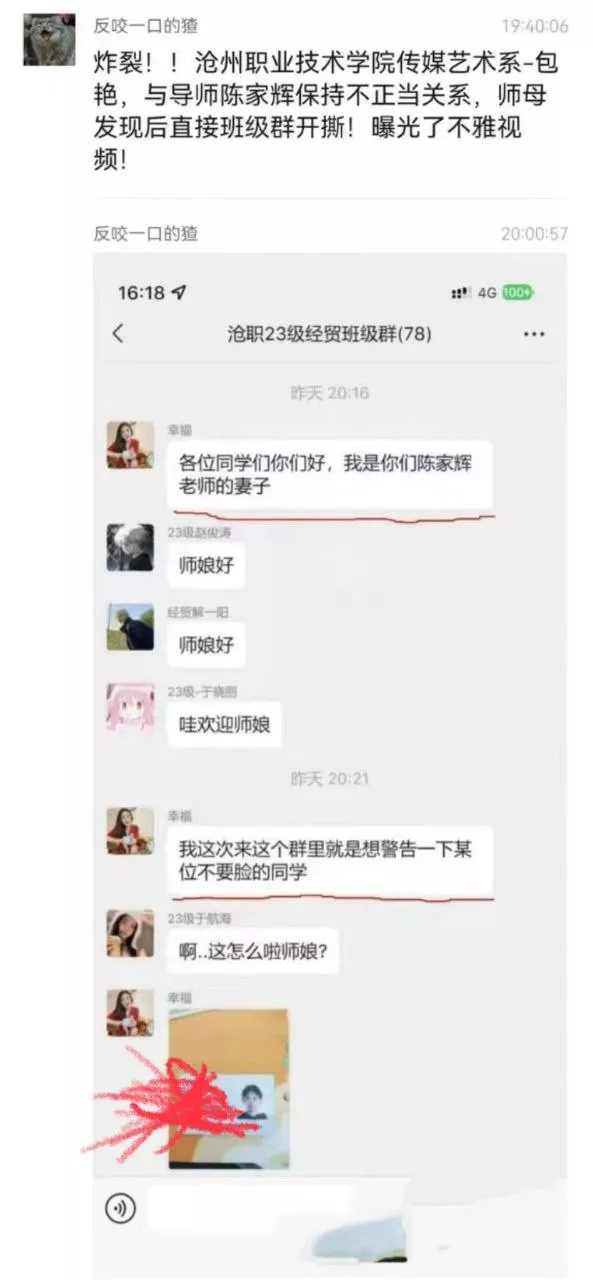Tap 23级-于晓恩's pink anime avatar
The height and width of the screenshot is (1280, 593).
pos(130,707)
